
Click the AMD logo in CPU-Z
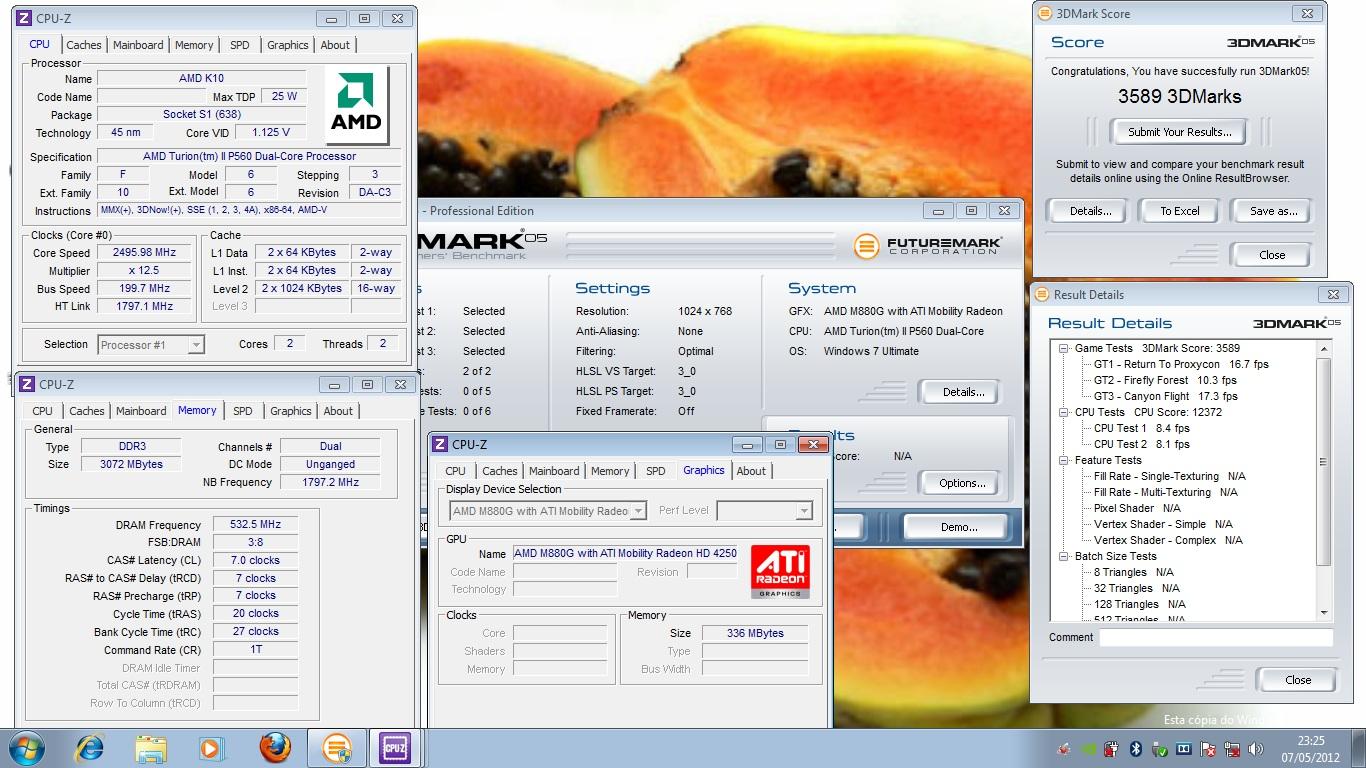click(357, 105)
